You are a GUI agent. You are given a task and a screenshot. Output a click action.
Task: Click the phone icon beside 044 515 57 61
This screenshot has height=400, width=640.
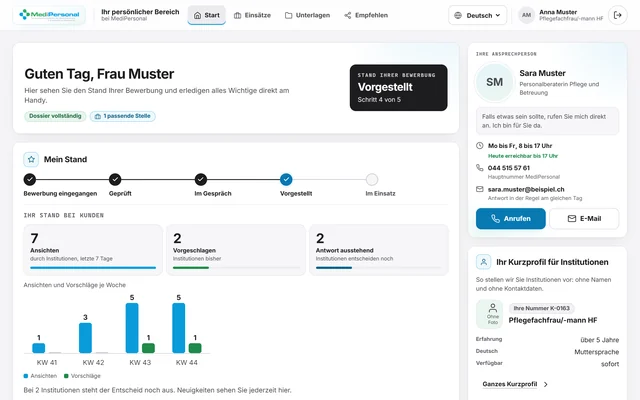(480, 168)
